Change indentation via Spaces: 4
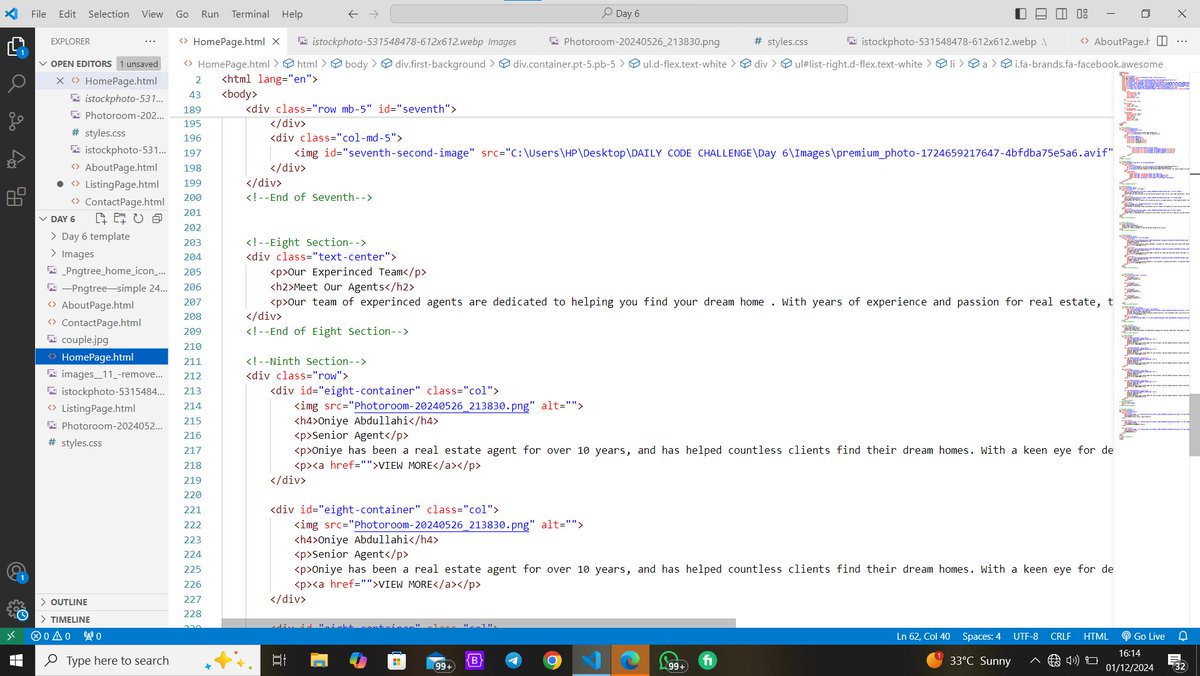The width and height of the screenshot is (1200, 676). coord(981,636)
